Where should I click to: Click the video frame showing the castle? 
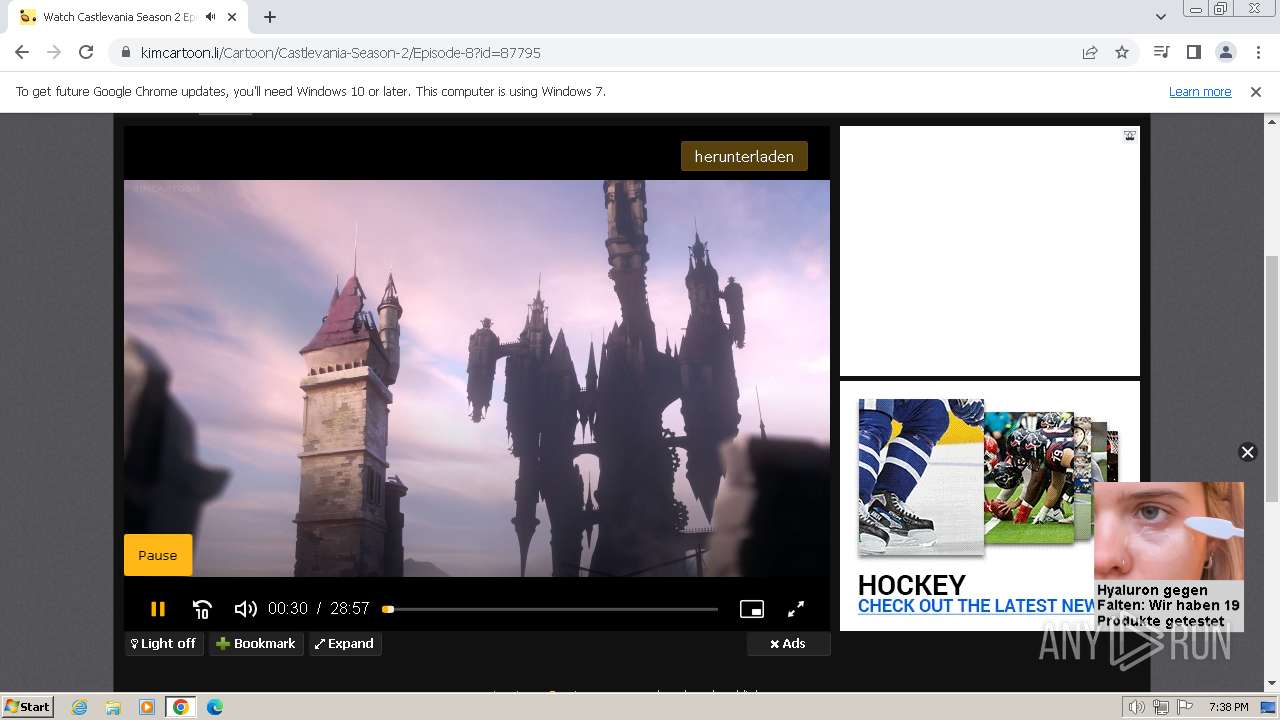click(x=477, y=378)
